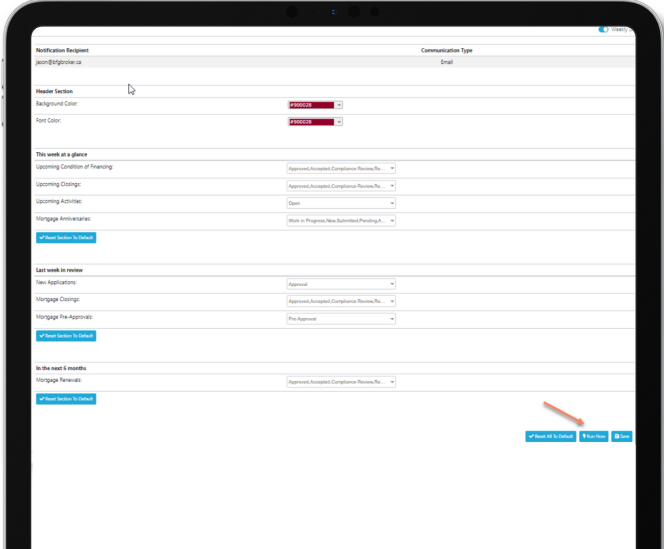This screenshot has height=549, width=664.
Task: Toggle the Weekly switch at top right
Action: pyautogui.click(x=603, y=30)
